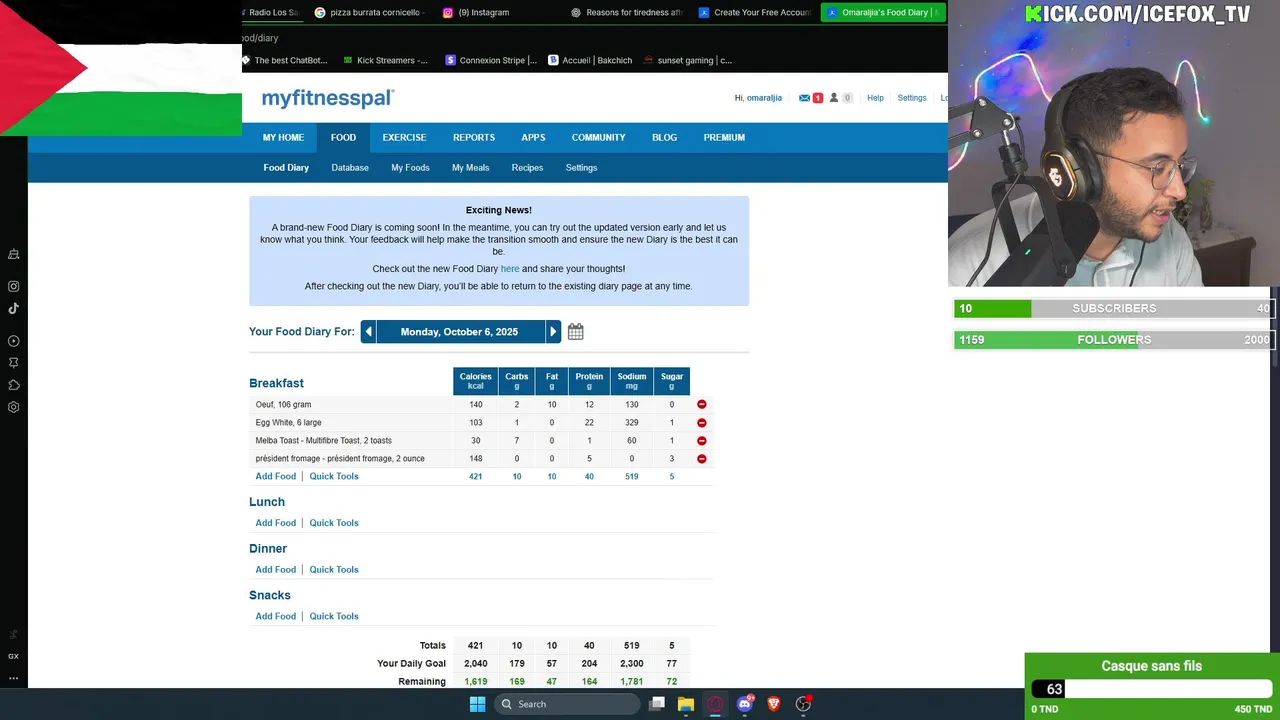Open the APPS menu
The width and height of the screenshot is (1280, 720).
coord(533,138)
